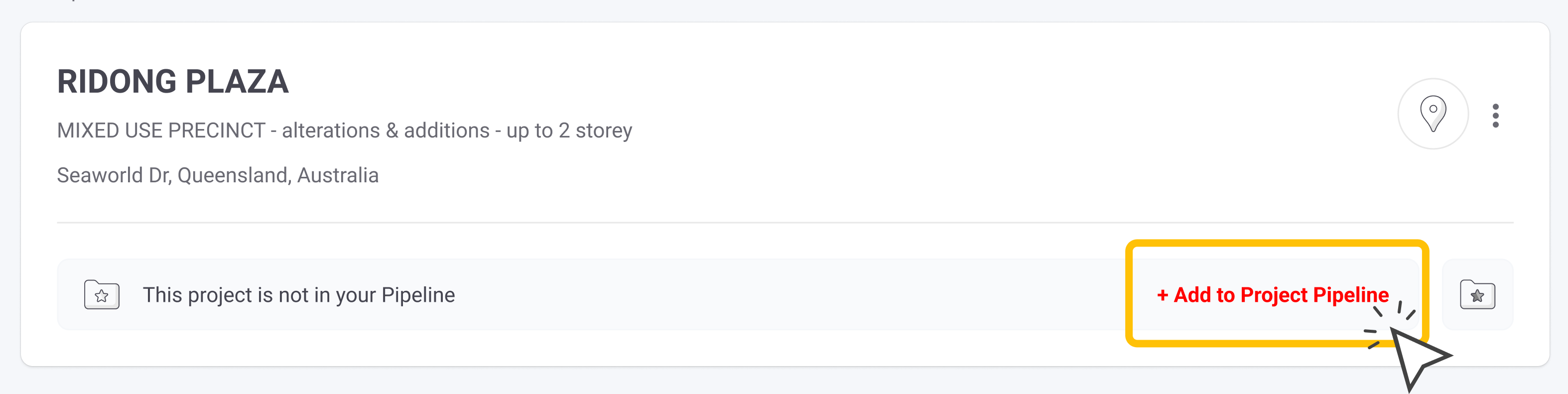Viewport: 1568px width, 394px height.
Task: Open the three-dot more options menu
Action: (1495, 115)
